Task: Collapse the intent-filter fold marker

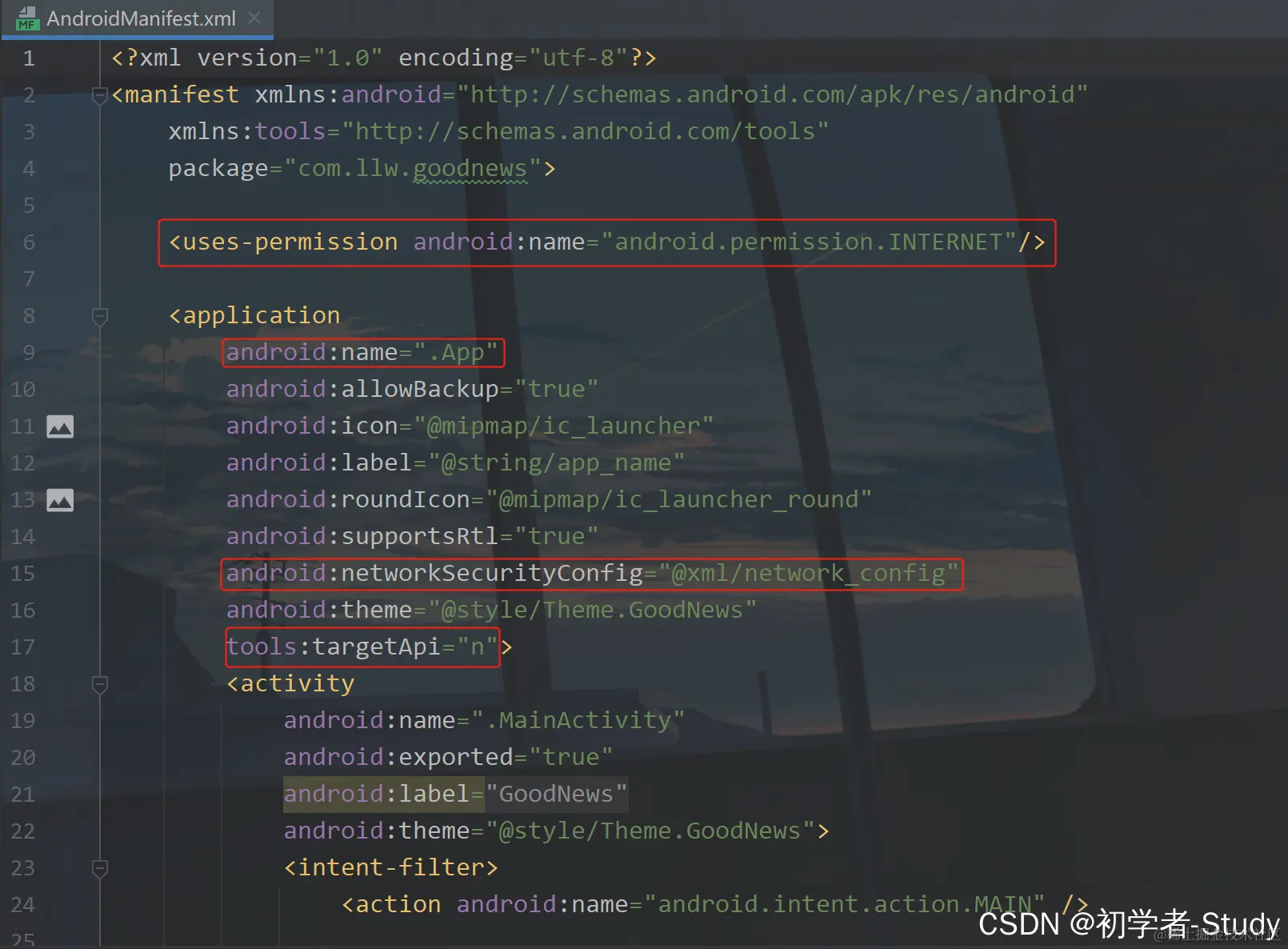Action: (x=100, y=869)
